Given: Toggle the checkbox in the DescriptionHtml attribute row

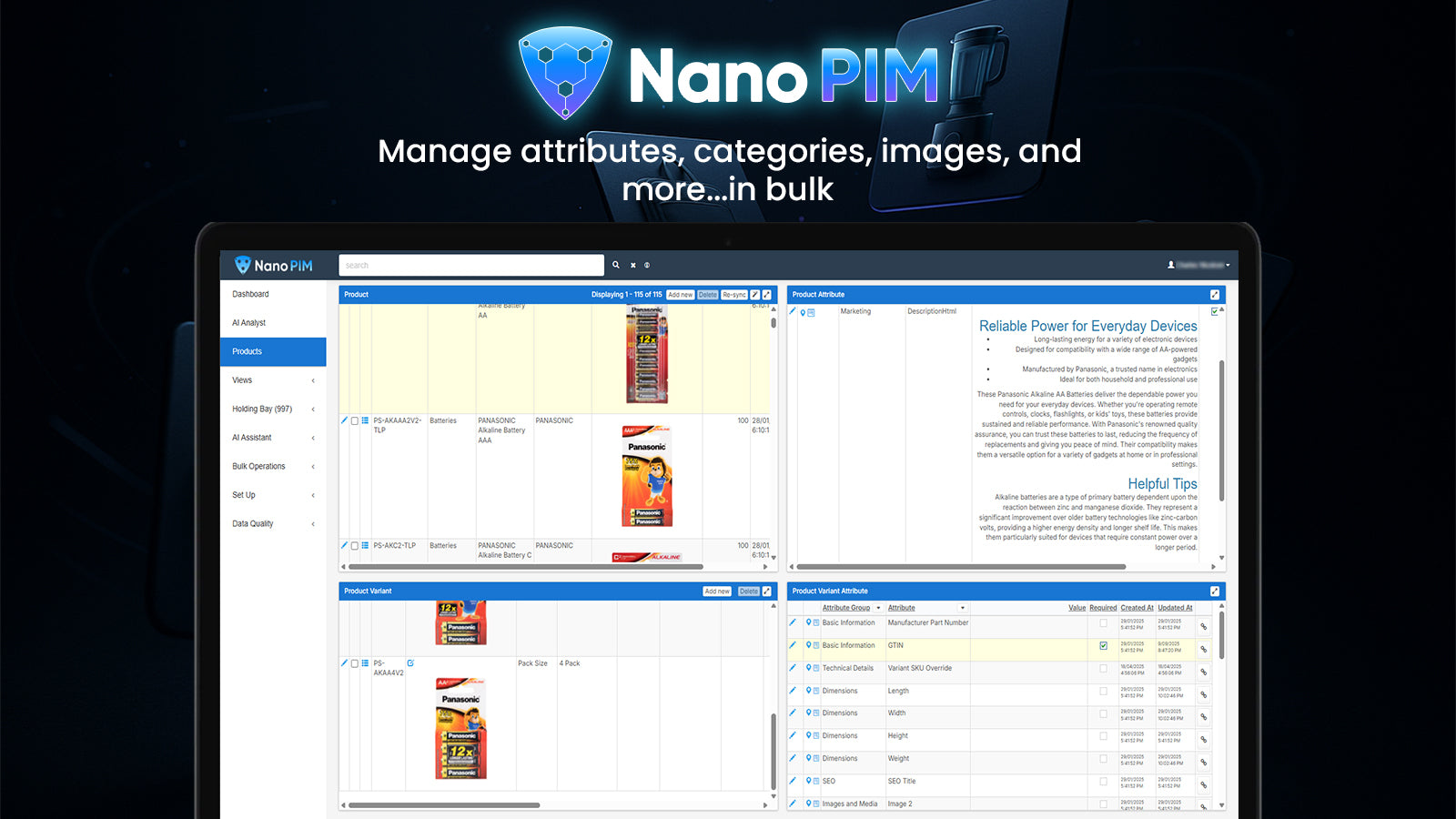Looking at the screenshot, I should 1214,312.
